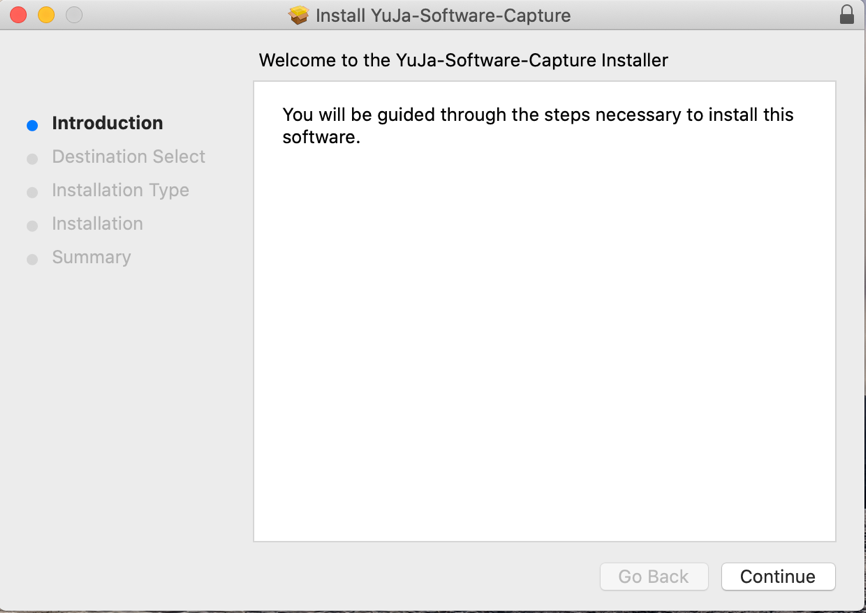Image resolution: width=866 pixels, height=613 pixels.
Task: Select the Destination Select step label
Action: (x=128, y=157)
